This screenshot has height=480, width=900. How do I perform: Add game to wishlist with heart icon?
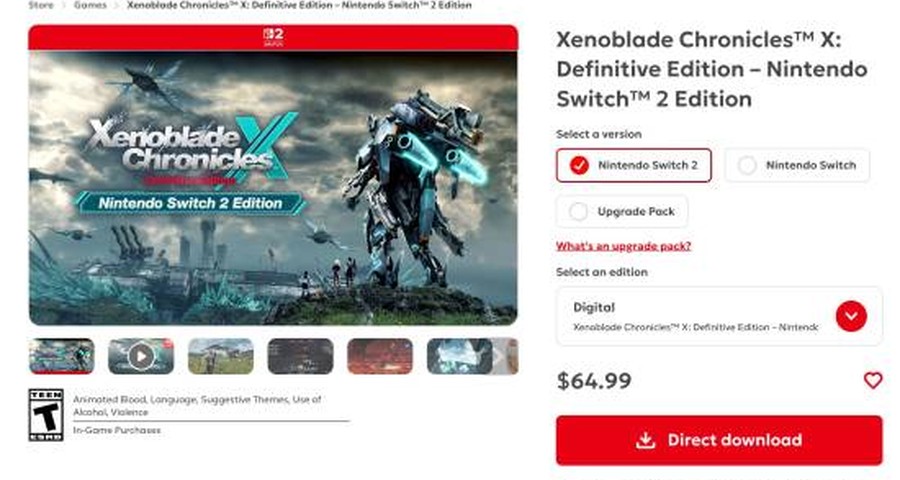[872, 380]
